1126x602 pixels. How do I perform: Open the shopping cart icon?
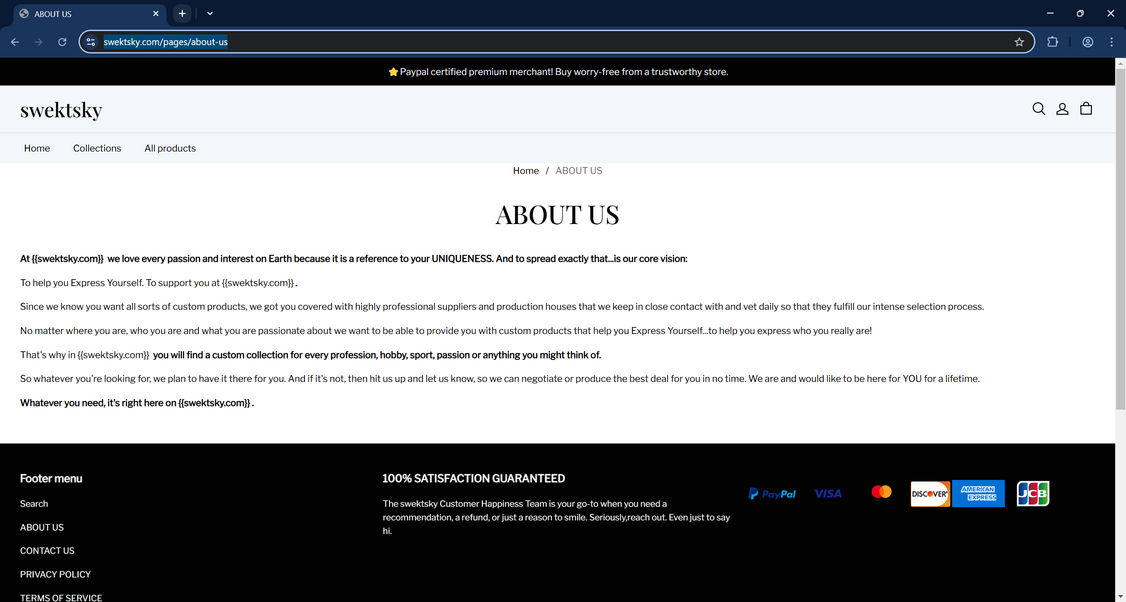[x=1086, y=108]
